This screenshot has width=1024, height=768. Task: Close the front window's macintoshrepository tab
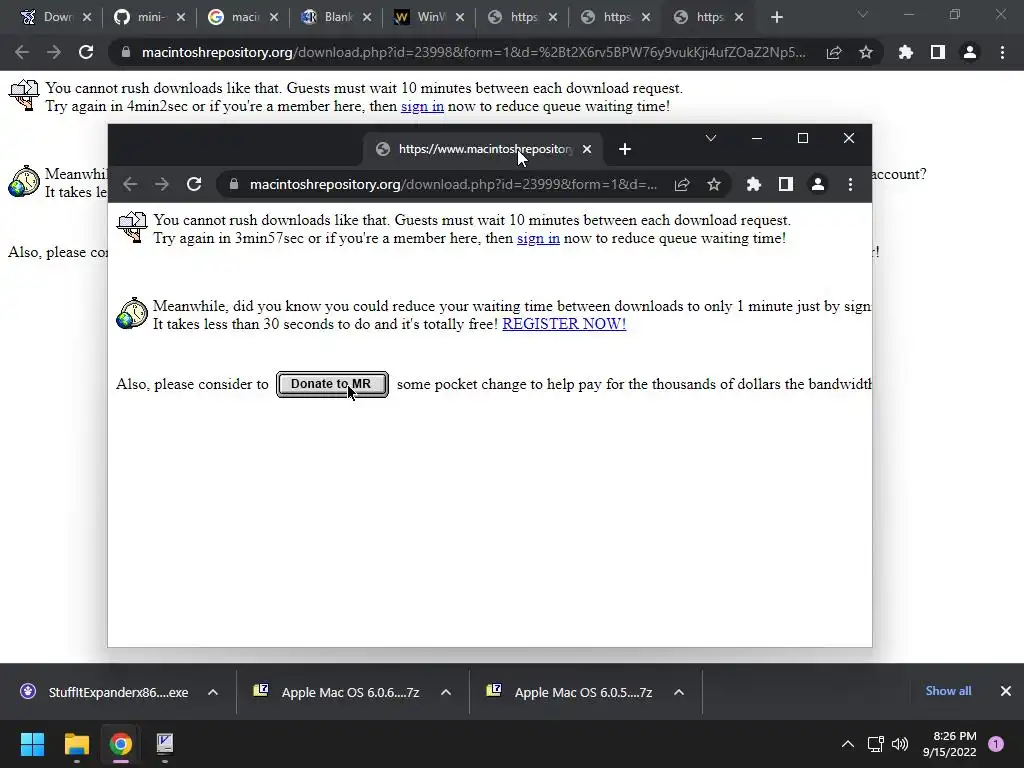[x=587, y=150]
